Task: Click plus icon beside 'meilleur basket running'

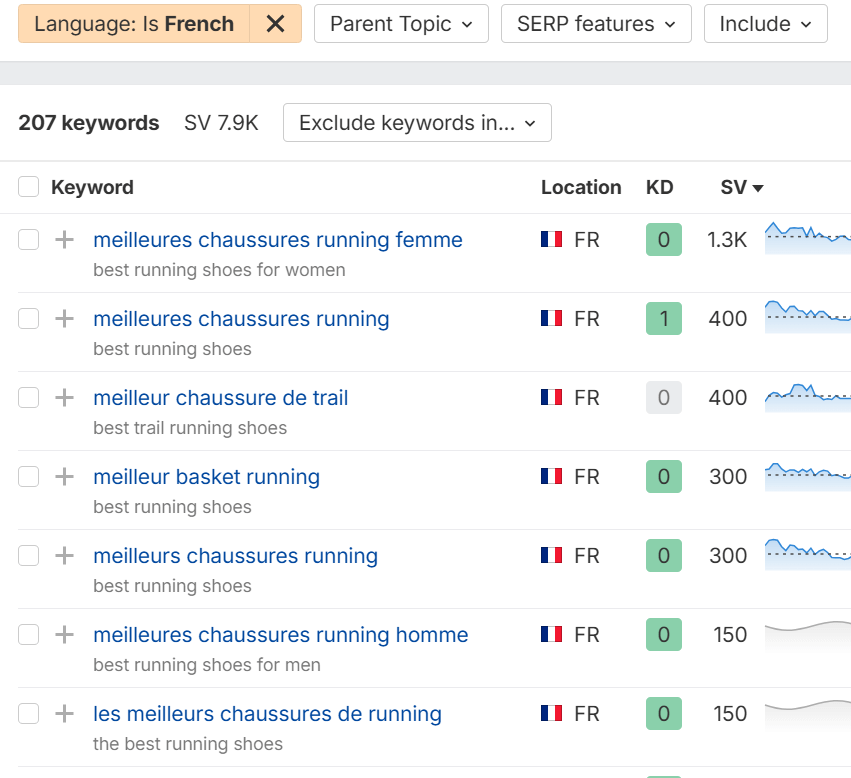Action: point(64,477)
